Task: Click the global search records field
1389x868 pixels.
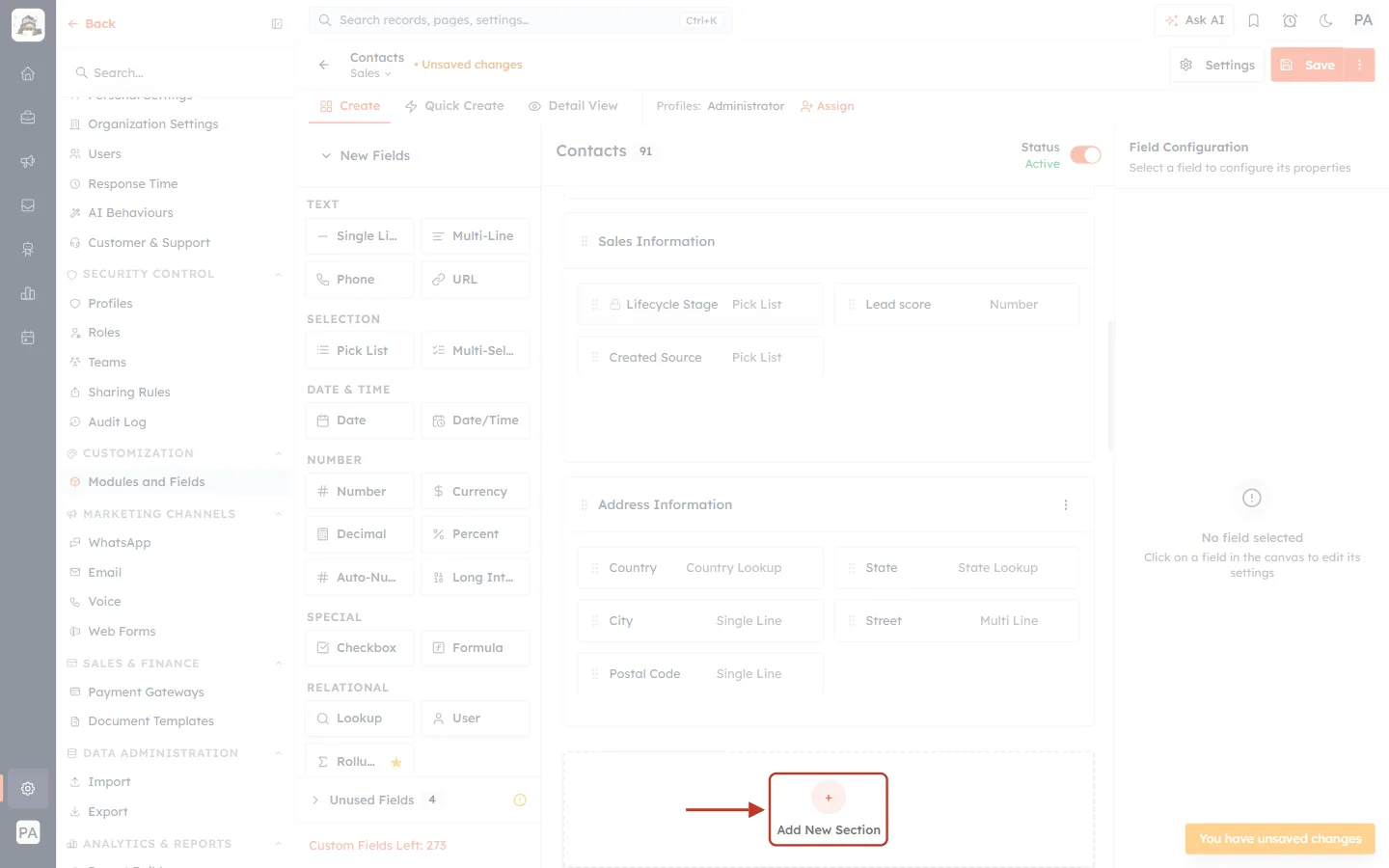Action: (x=520, y=20)
